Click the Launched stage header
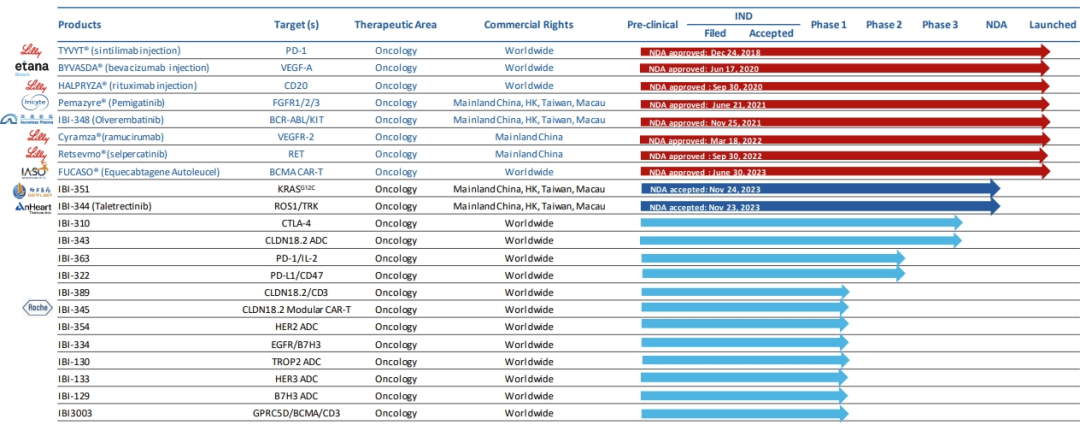 (x=1052, y=25)
